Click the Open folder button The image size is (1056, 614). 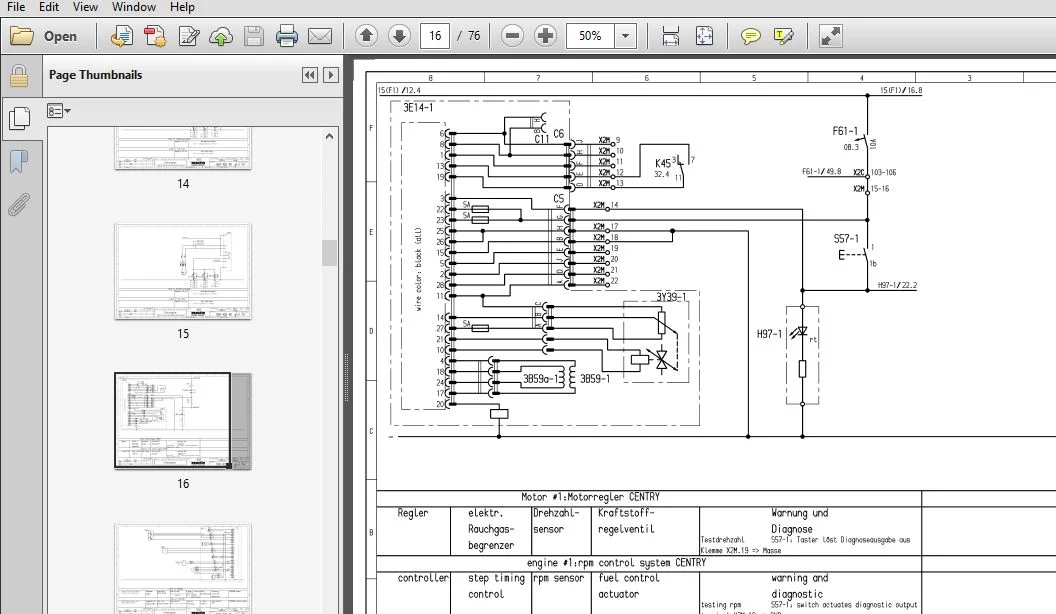click(44, 36)
